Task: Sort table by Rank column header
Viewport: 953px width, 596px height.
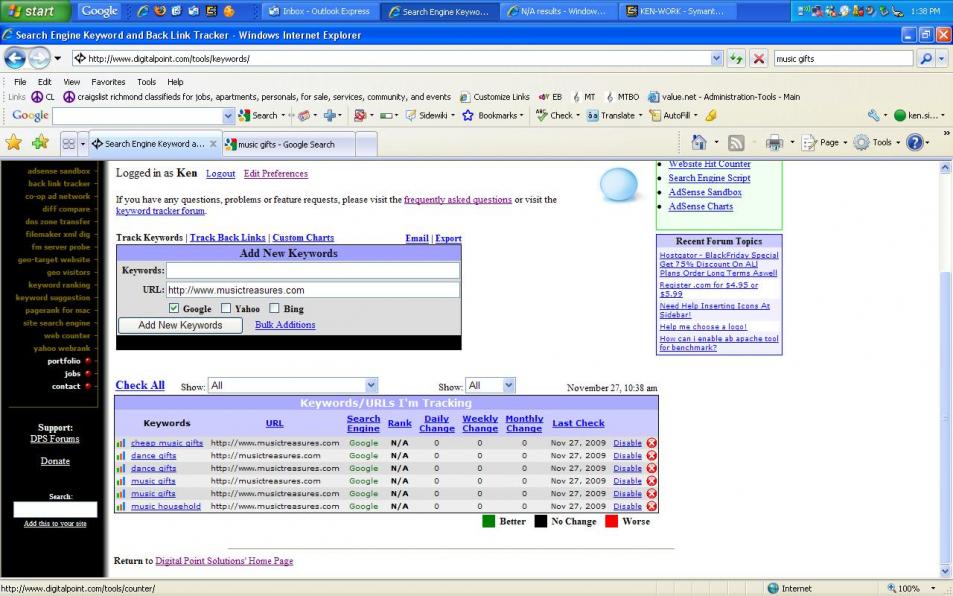Action: click(x=399, y=423)
